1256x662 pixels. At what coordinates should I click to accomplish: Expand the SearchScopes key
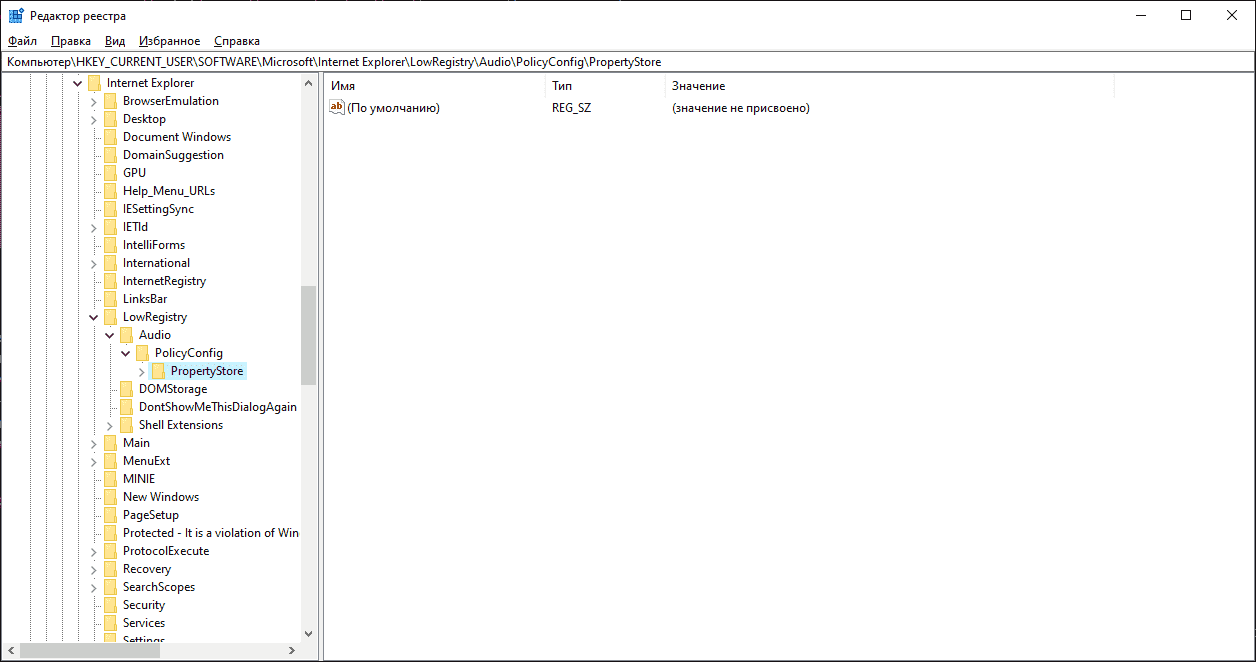[x=94, y=587]
